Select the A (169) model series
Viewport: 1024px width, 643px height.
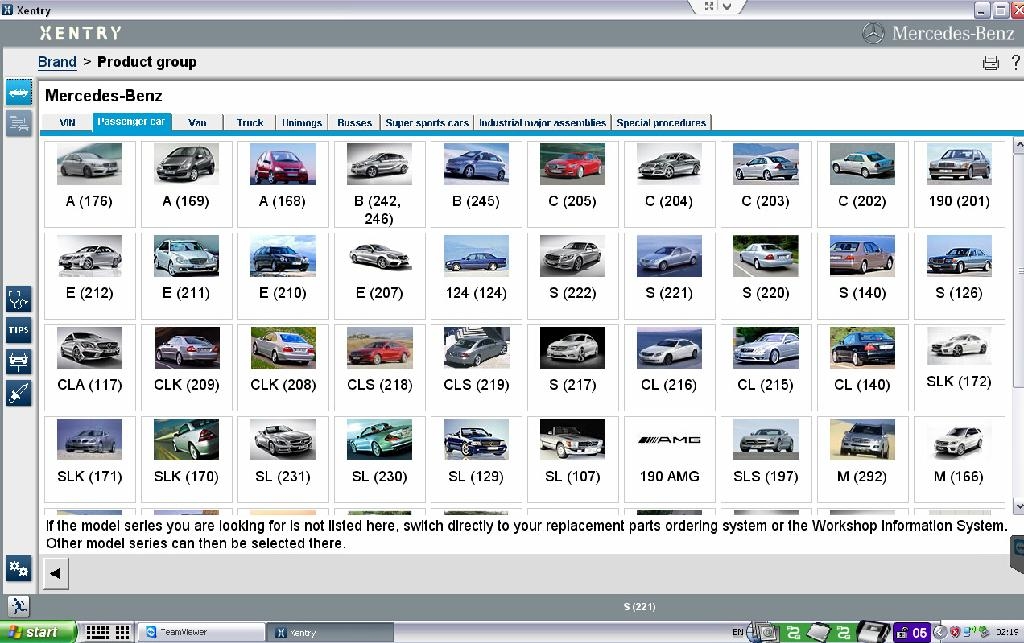(x=186, y=184)
